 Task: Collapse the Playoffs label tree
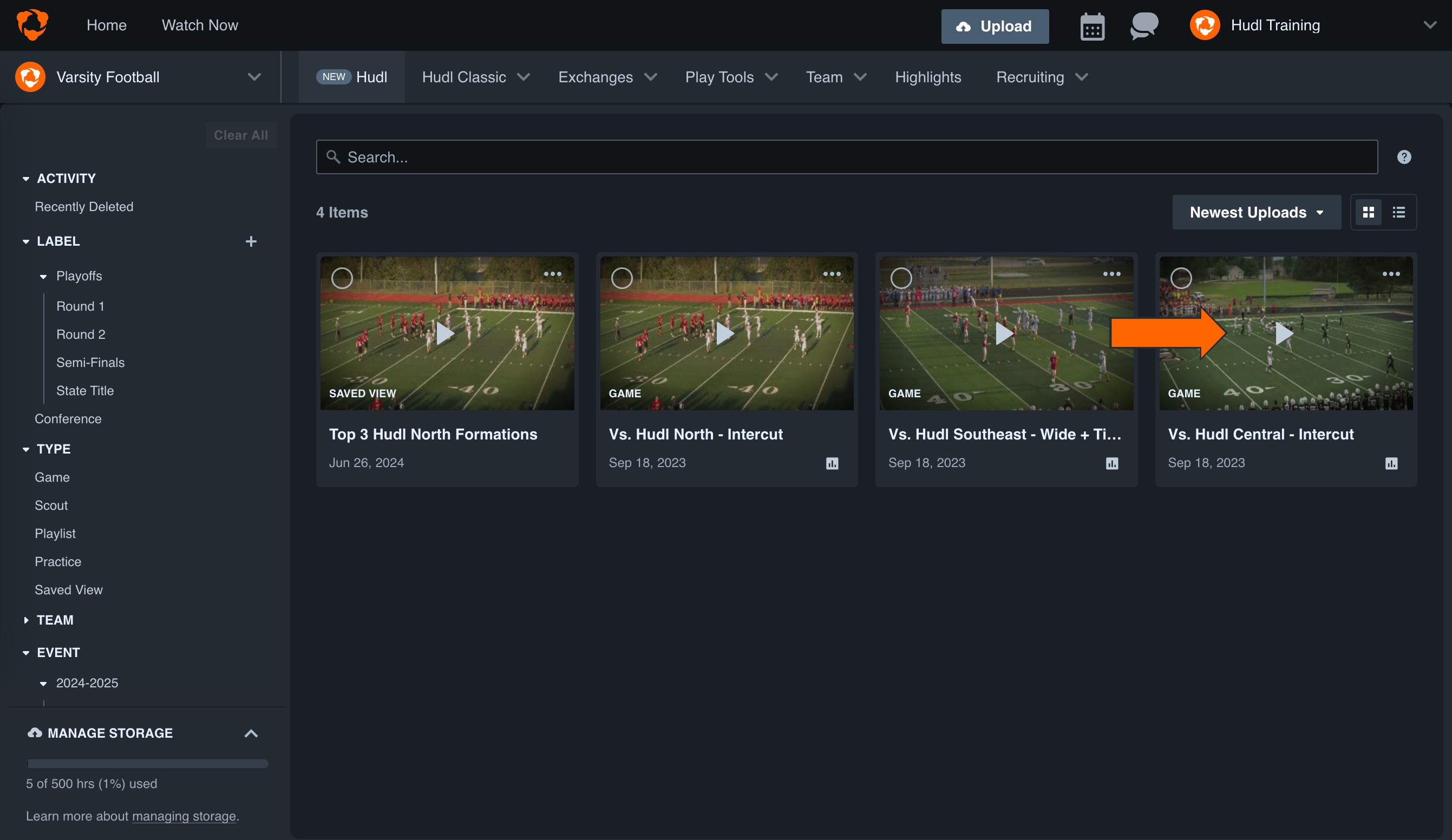pos(43,277)
